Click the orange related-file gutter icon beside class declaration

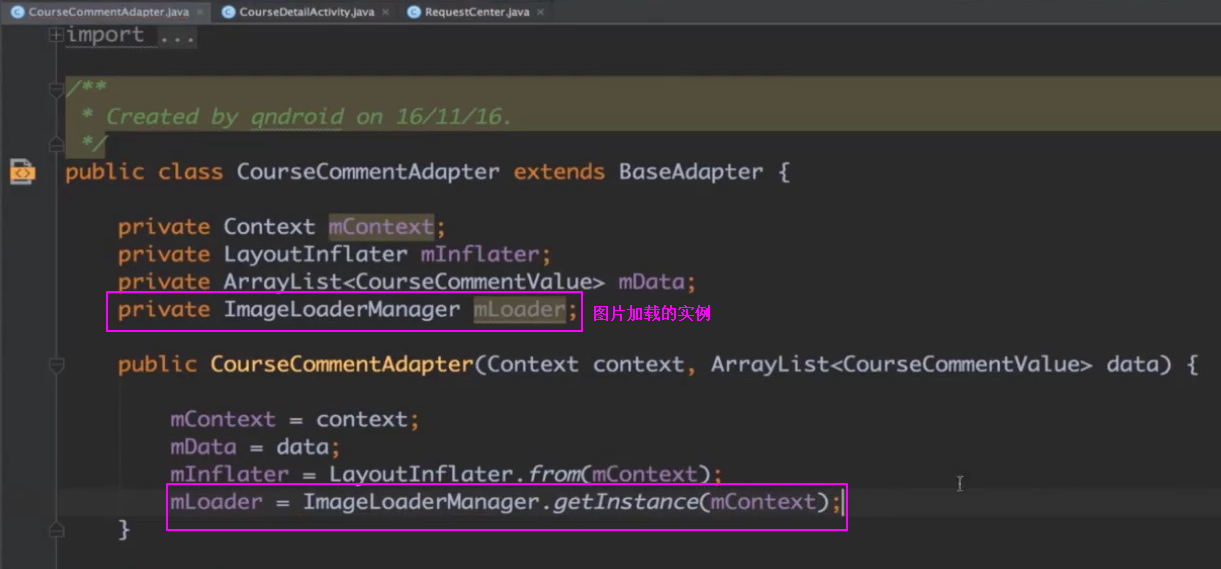pyautogui.click(x=22, y=172)
